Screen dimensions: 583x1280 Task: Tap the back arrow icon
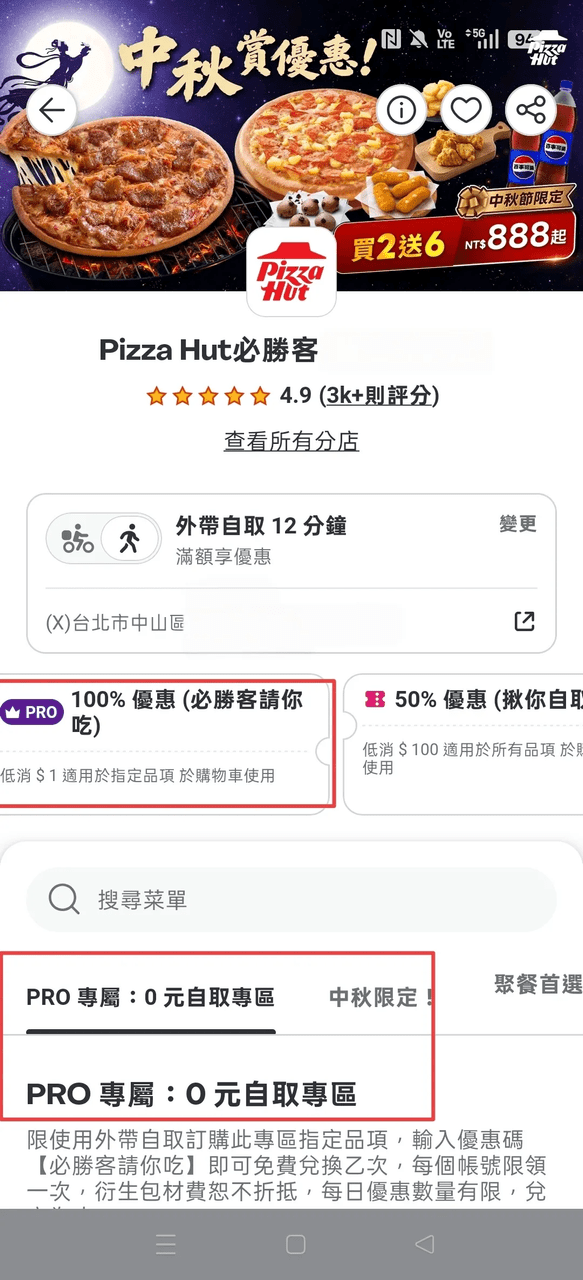[x=52, y=111]
